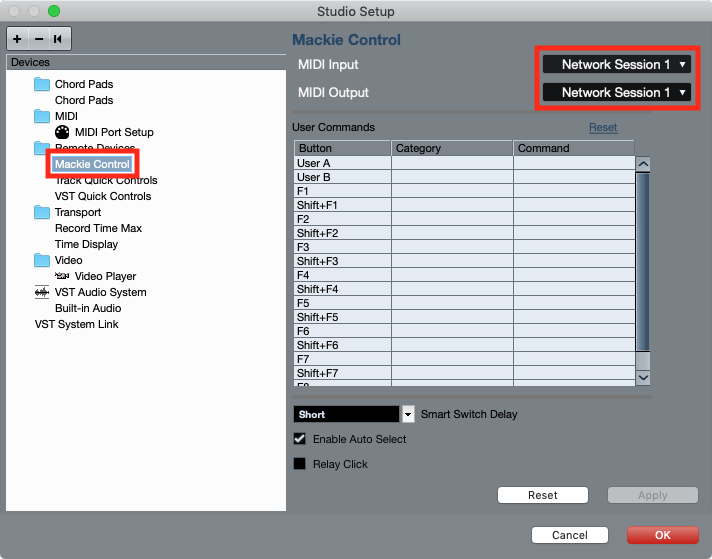The width and height of the screenshot is (712, 559).
Task: Click the reset-to-start arrow button beside minus
Action: 59,39
